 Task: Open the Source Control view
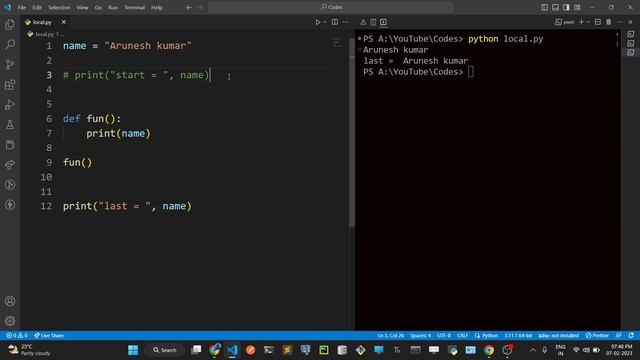[x=10, y=64]
